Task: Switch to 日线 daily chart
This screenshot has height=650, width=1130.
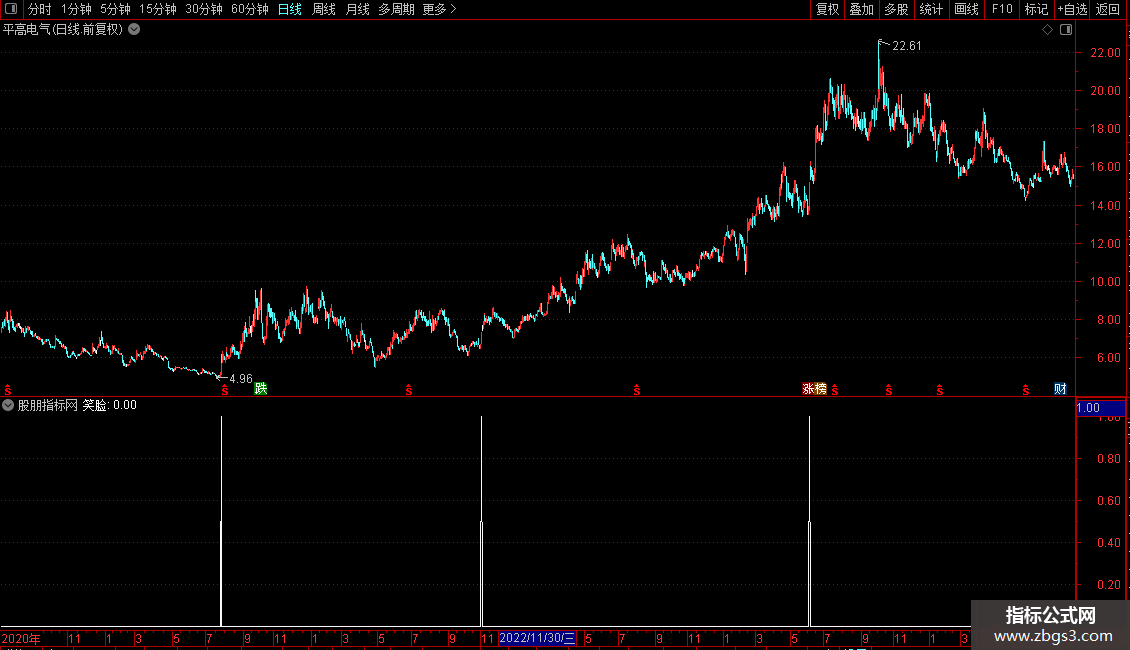Action: tap(290, 9)
